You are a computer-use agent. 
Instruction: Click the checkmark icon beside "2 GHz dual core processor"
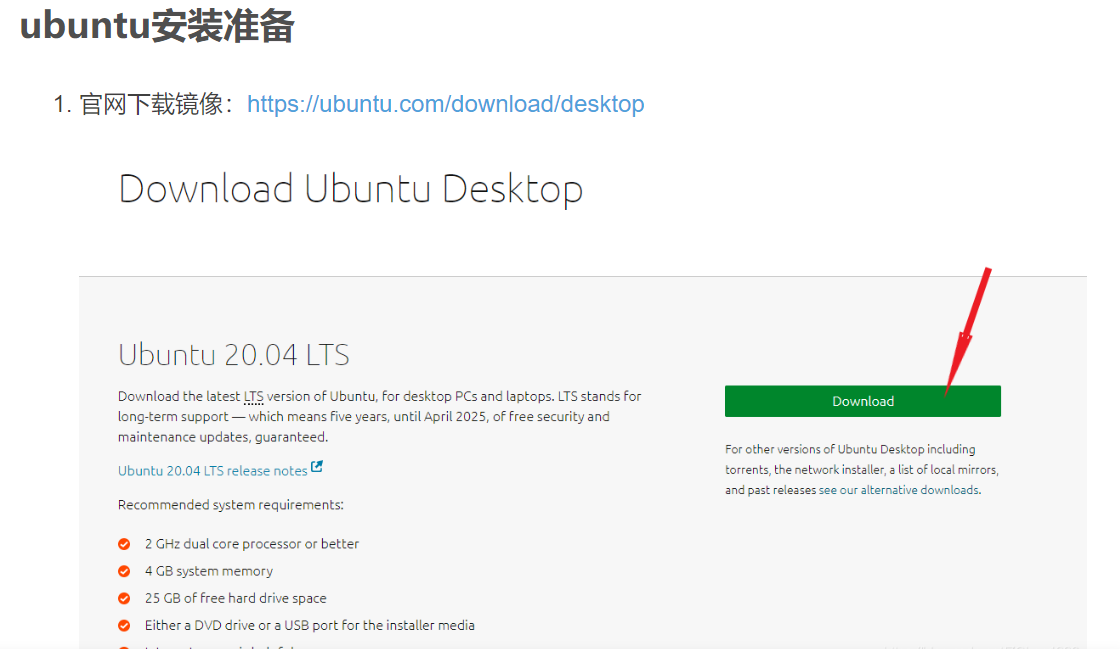coord(124,543)
